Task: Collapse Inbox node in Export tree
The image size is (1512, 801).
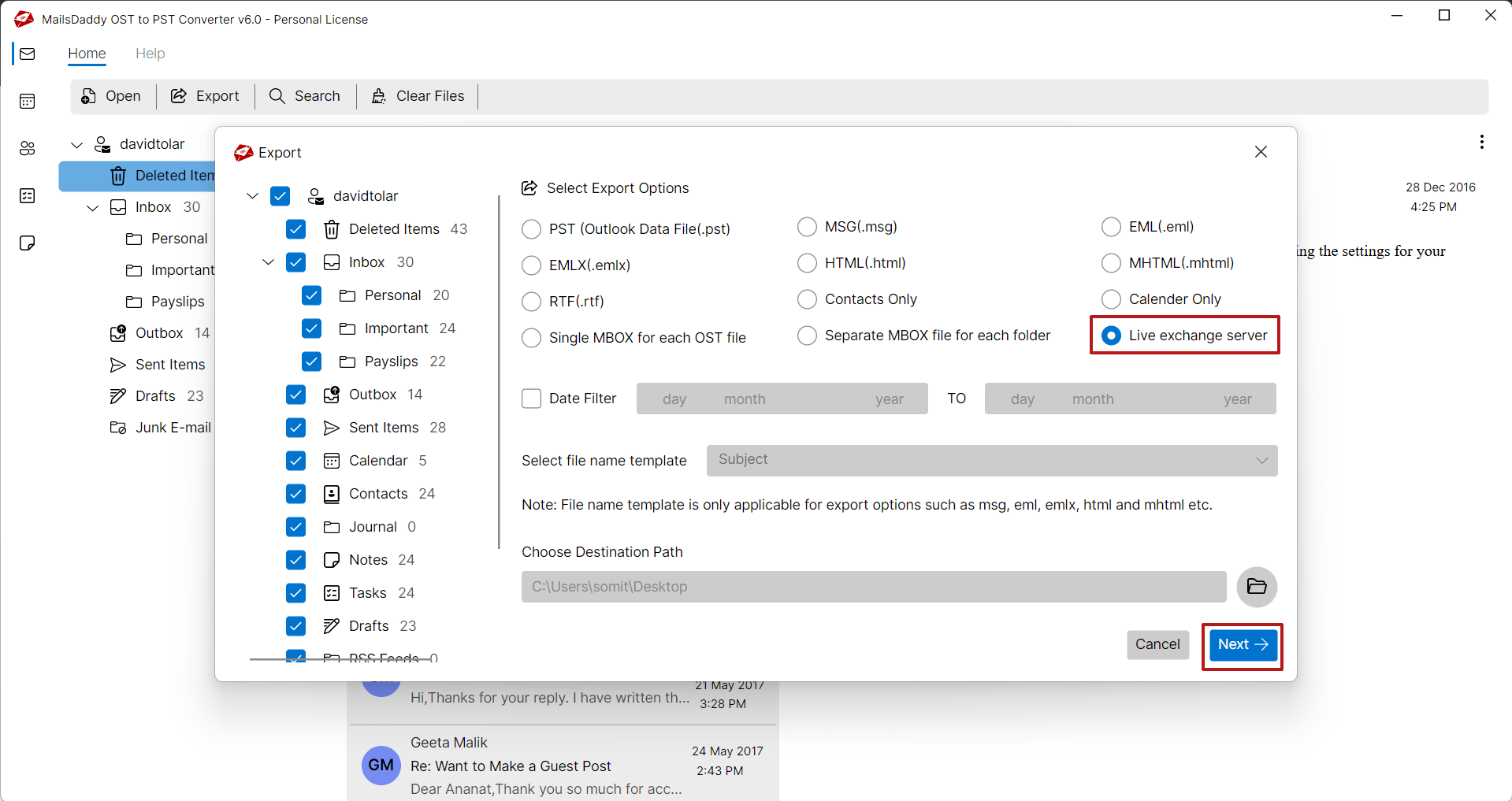Action: point(269,262)
